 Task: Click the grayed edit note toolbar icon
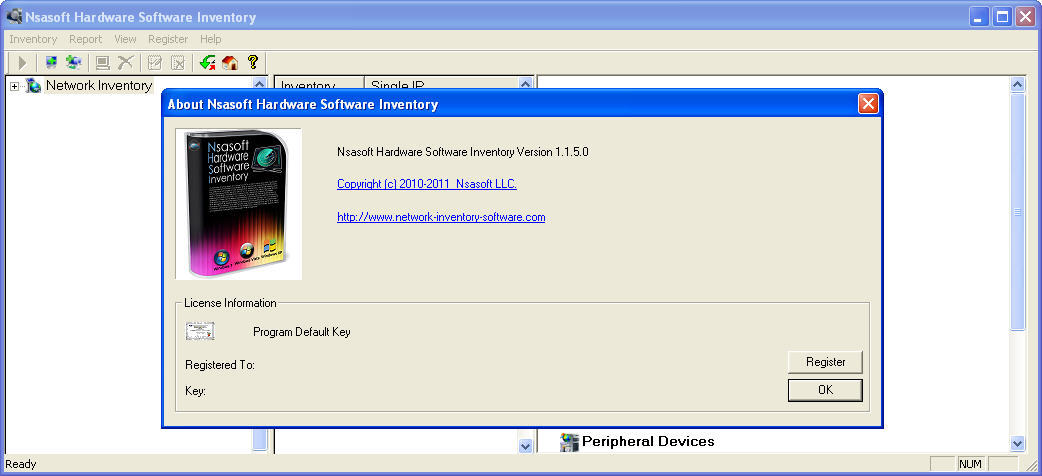point(155,63)
